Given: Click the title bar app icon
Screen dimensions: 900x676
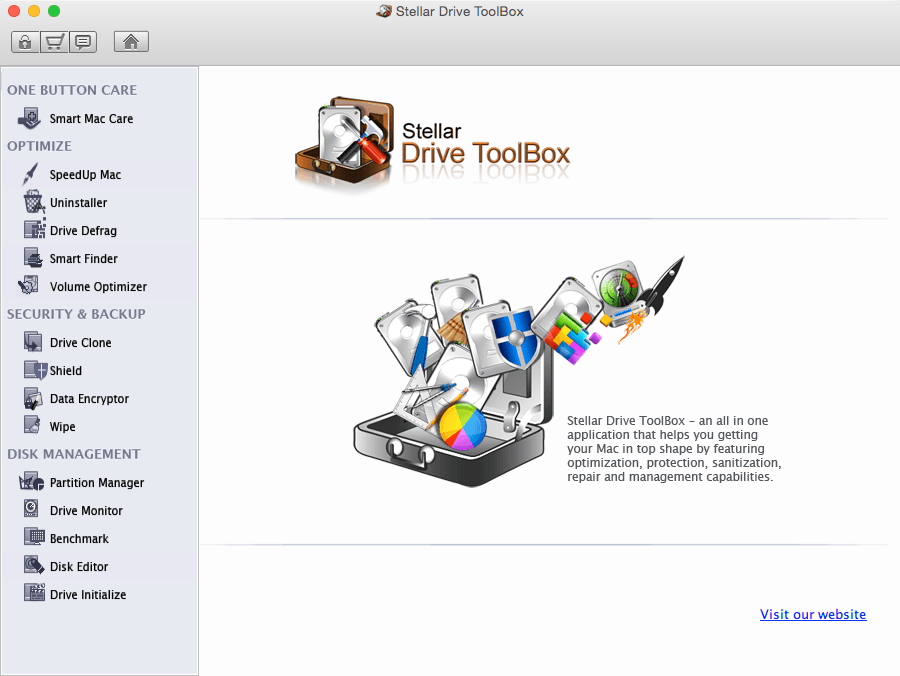Looking at the screenshot, I should (383, 11).
